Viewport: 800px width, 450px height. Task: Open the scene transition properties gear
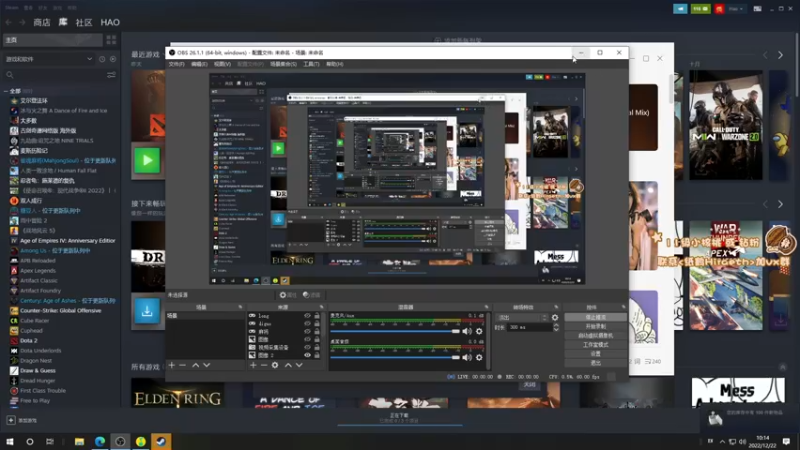[x=555, y=317]
